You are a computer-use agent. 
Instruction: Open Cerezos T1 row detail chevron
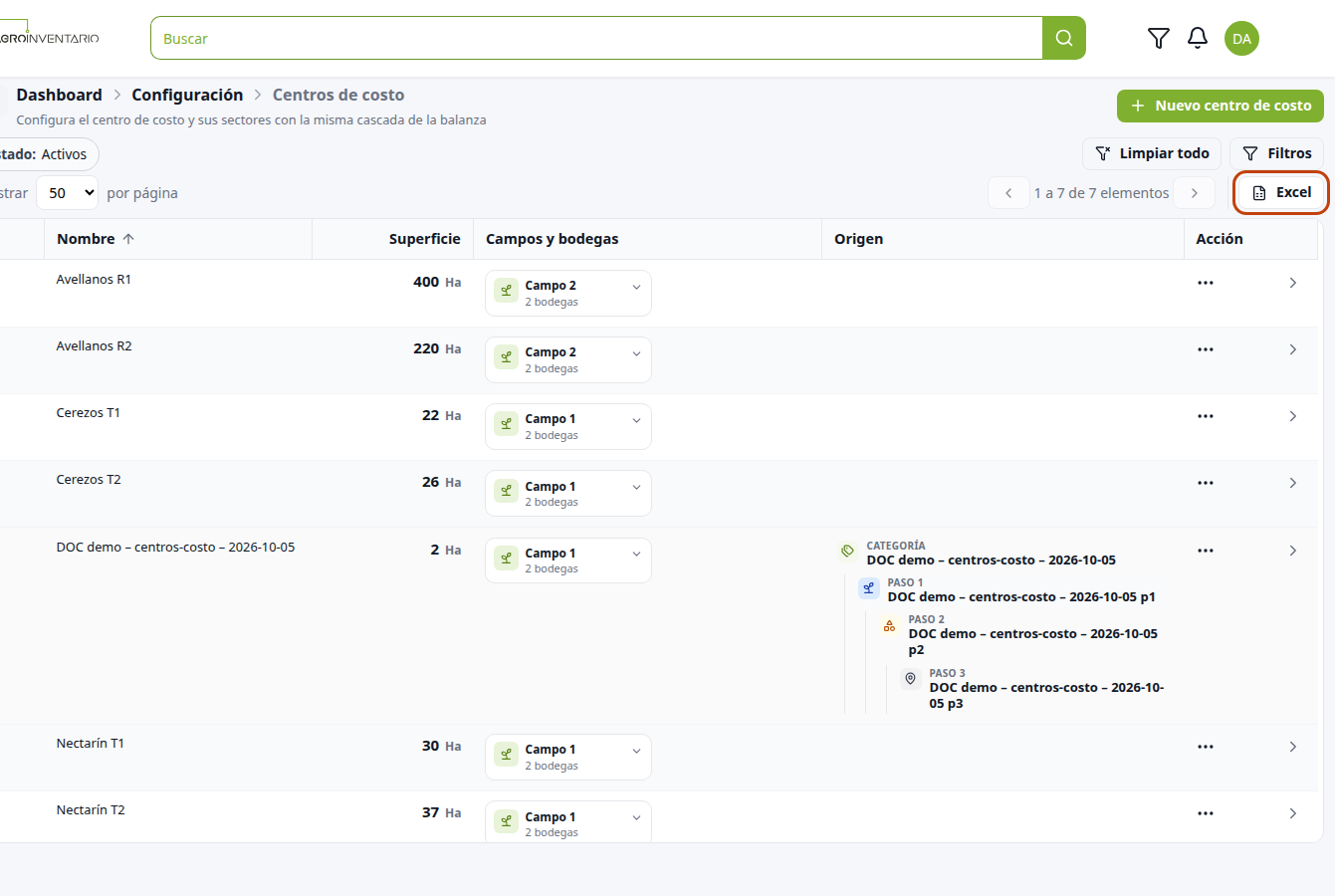[x=1293, y=416]
